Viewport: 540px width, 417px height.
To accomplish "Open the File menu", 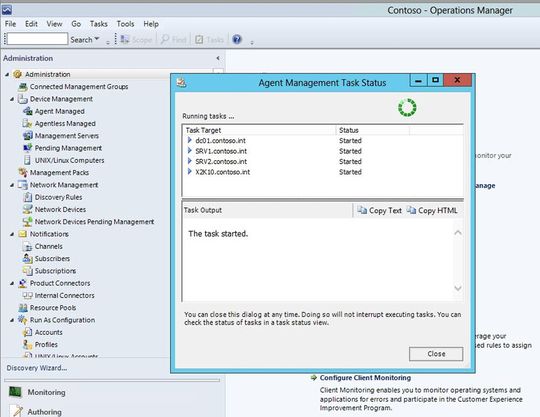I will [10, 24].
